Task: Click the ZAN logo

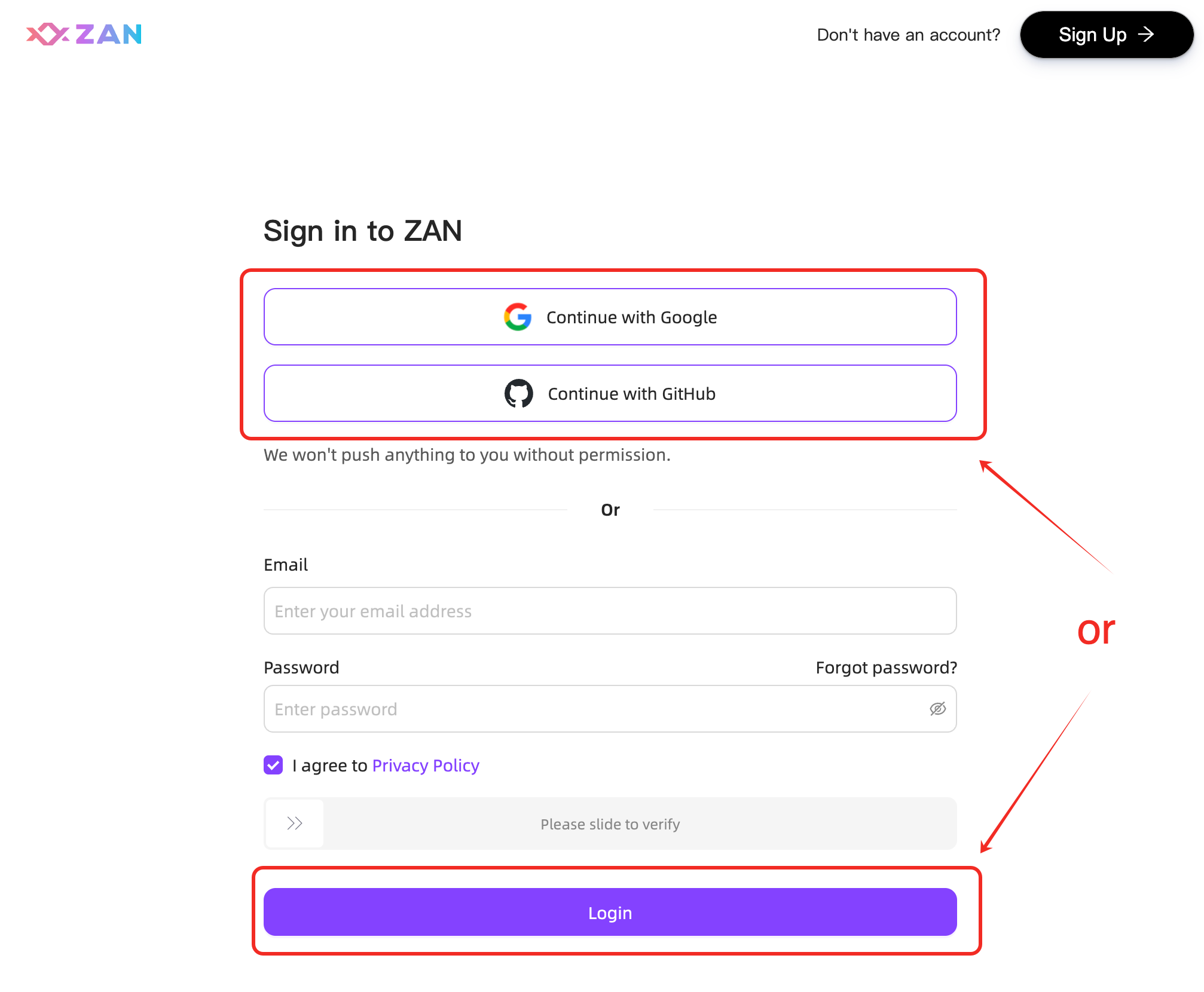Action: tap(84, 34)
